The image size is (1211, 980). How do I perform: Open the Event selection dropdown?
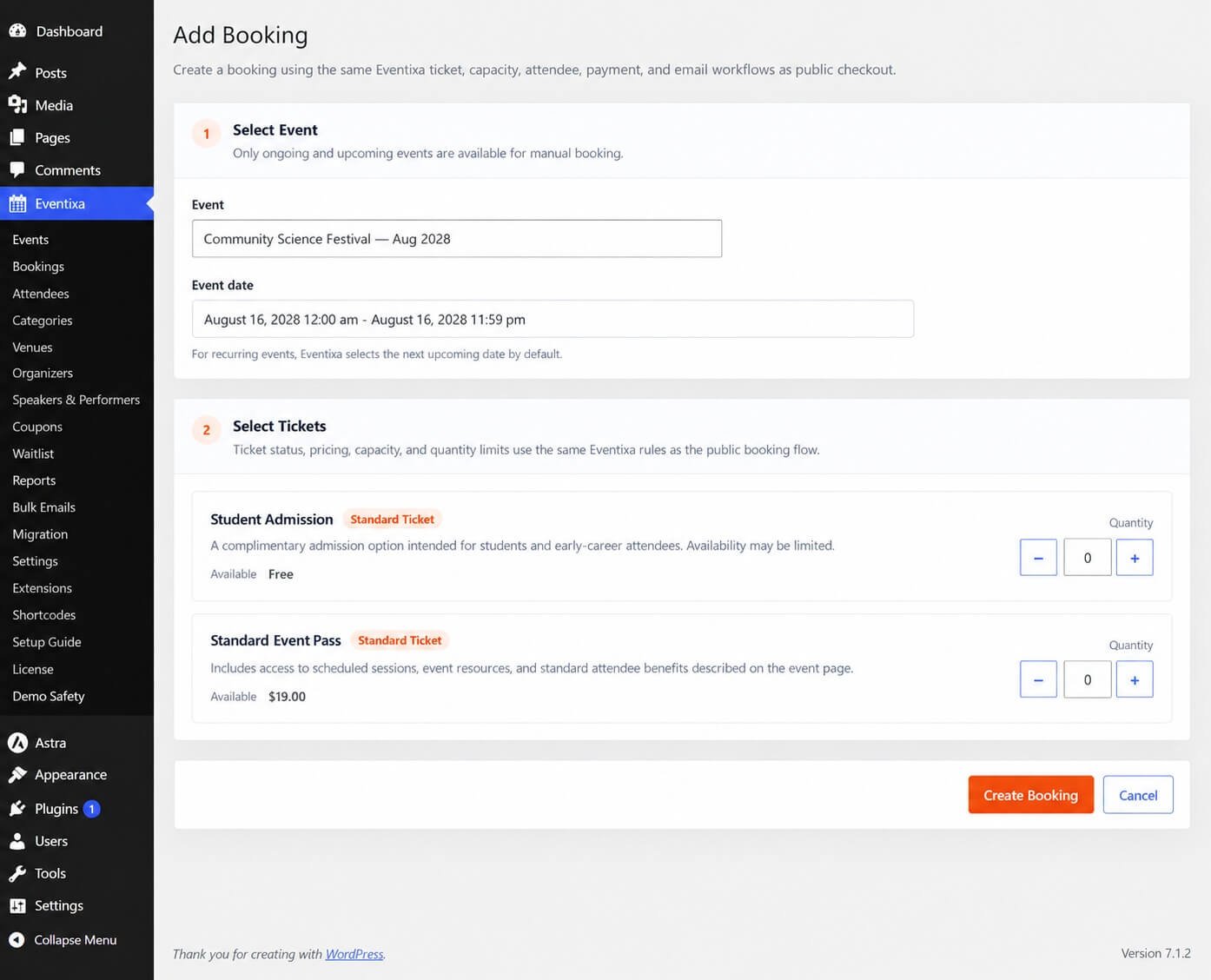457,238
